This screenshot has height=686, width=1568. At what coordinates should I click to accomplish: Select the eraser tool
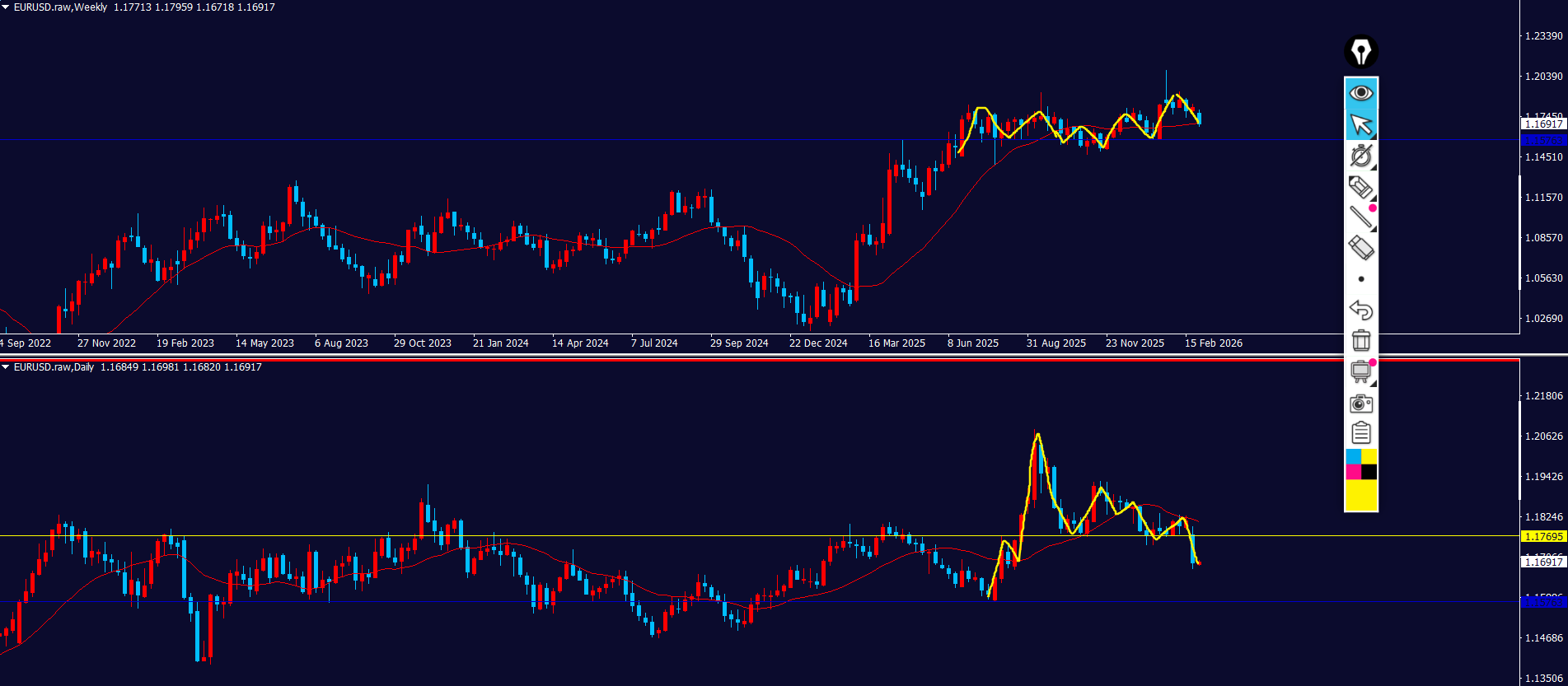tap(1360, 247)
